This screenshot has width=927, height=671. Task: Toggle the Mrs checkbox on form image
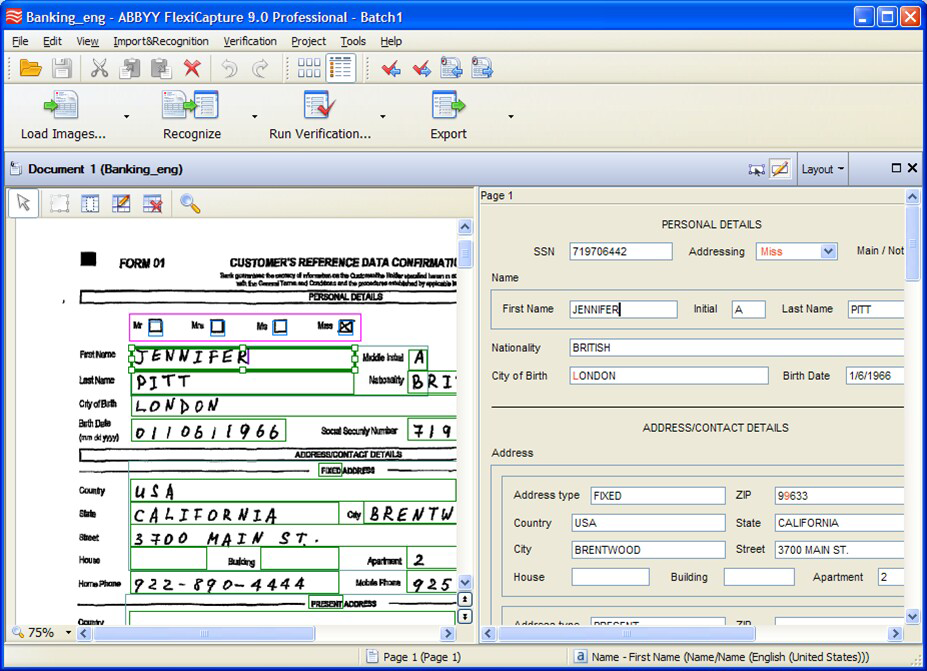pos(218,326)
